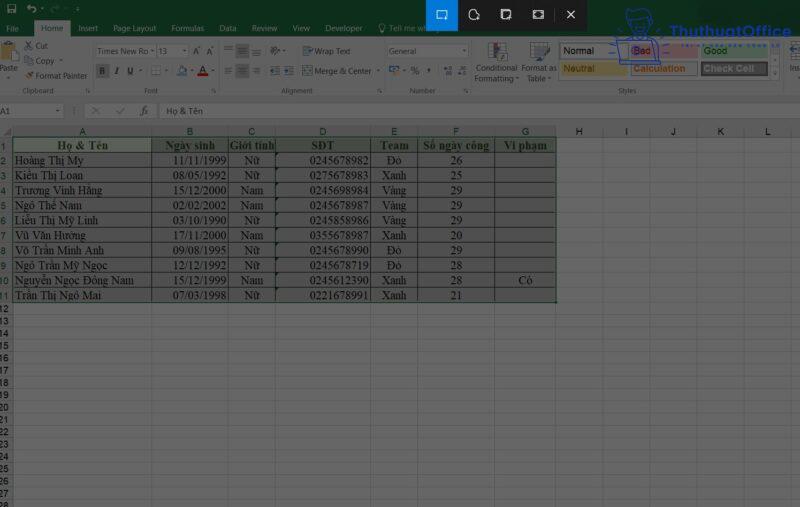Click the Undo icon
Screen dimensions: 800x507
tap(32, 8)
